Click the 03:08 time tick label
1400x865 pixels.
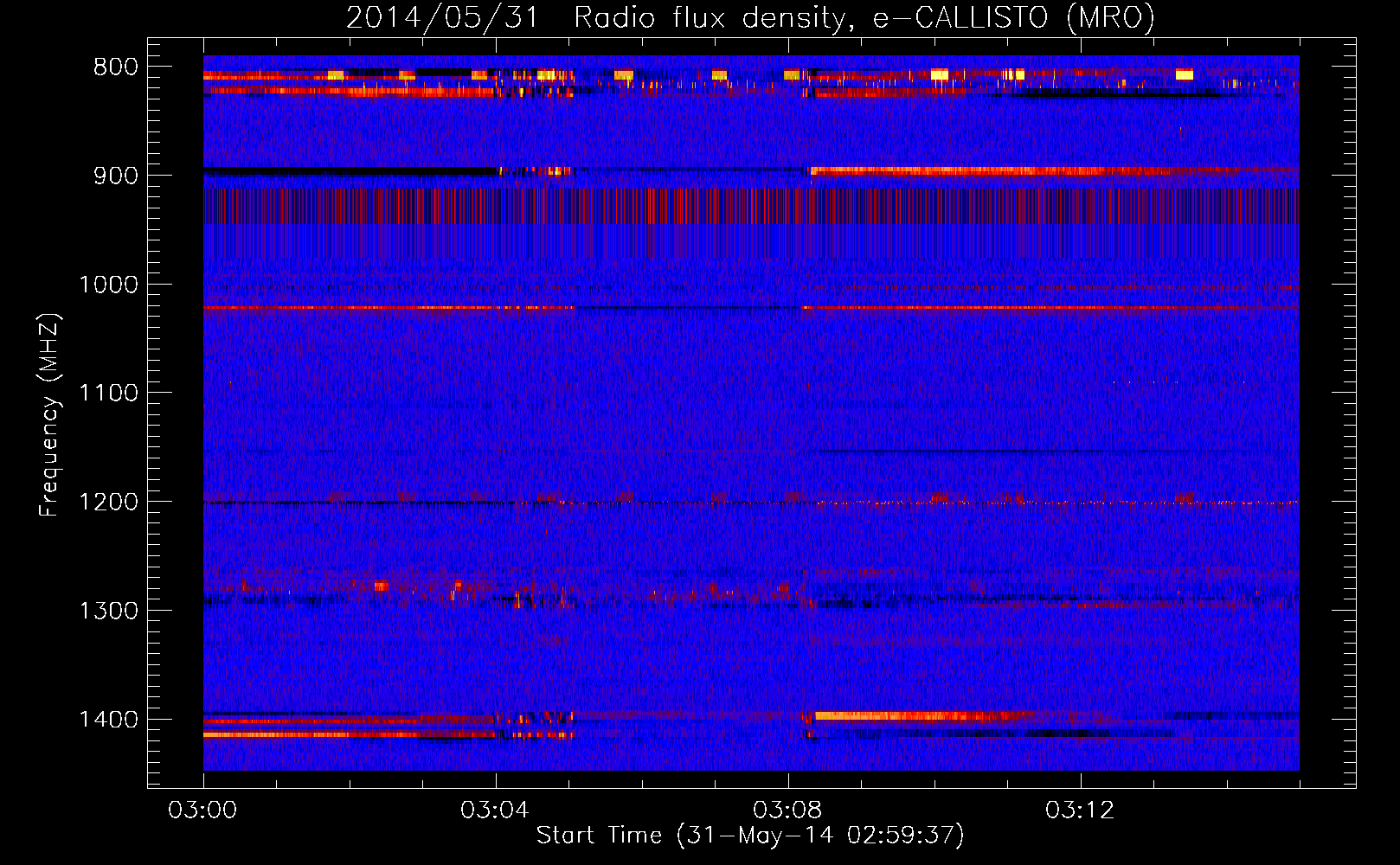point(787,811)
